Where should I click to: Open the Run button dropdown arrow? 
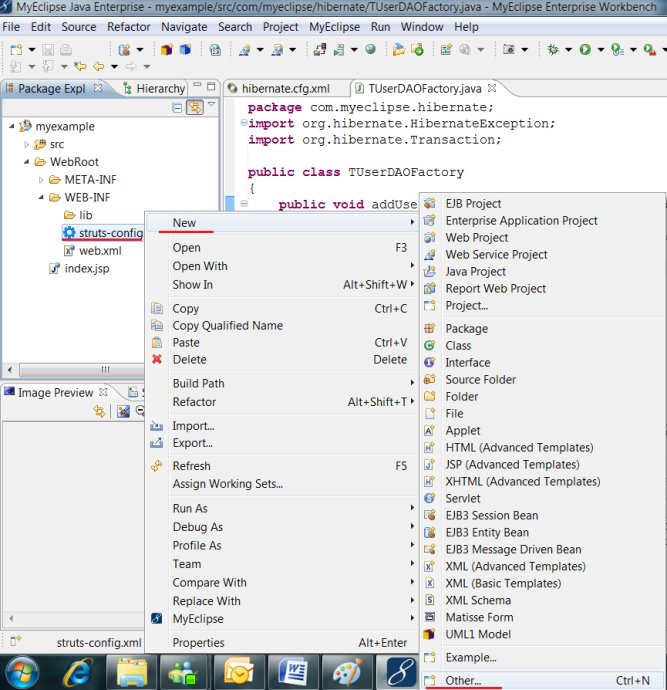click(601, 50)
